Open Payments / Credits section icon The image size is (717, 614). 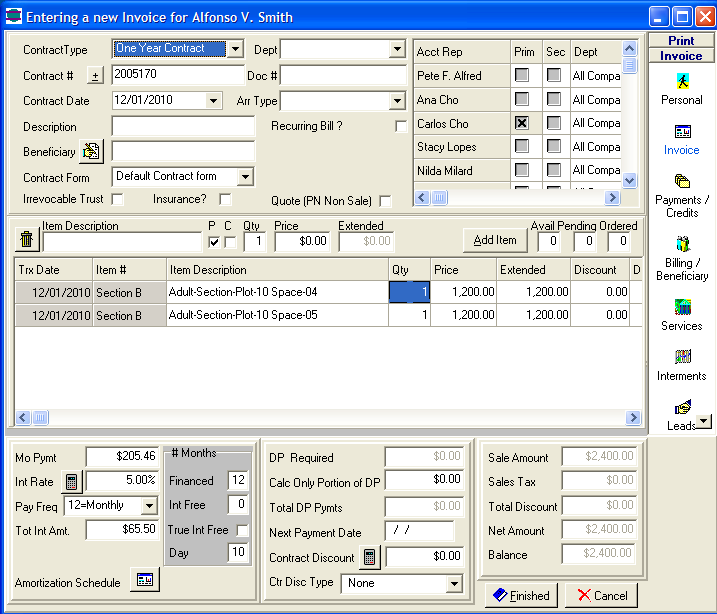pos(682,182)
